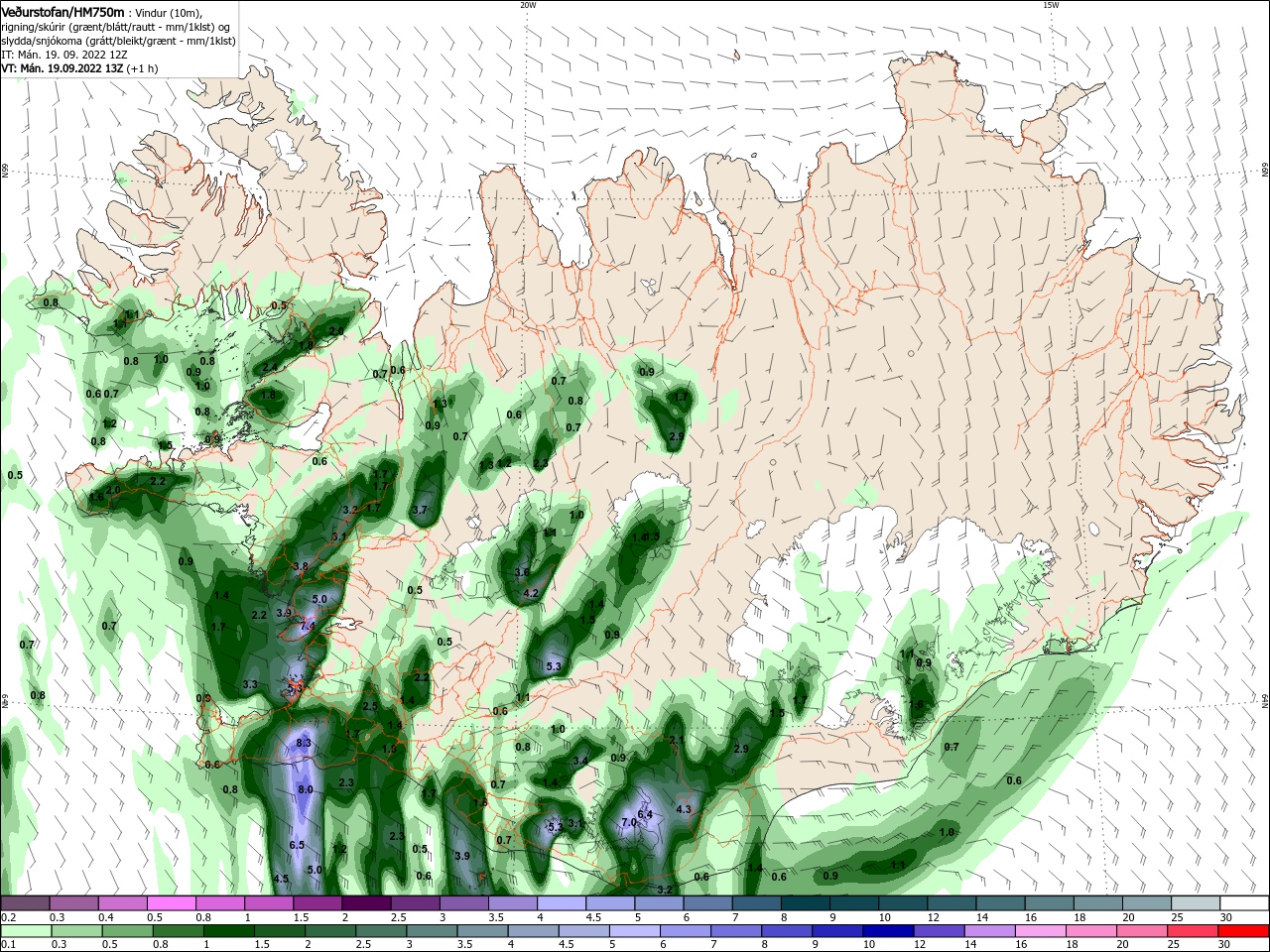Click the 30 label in the lower legend row
Viewport: 1270px width, 952px height.
[x=1225, y=945]
